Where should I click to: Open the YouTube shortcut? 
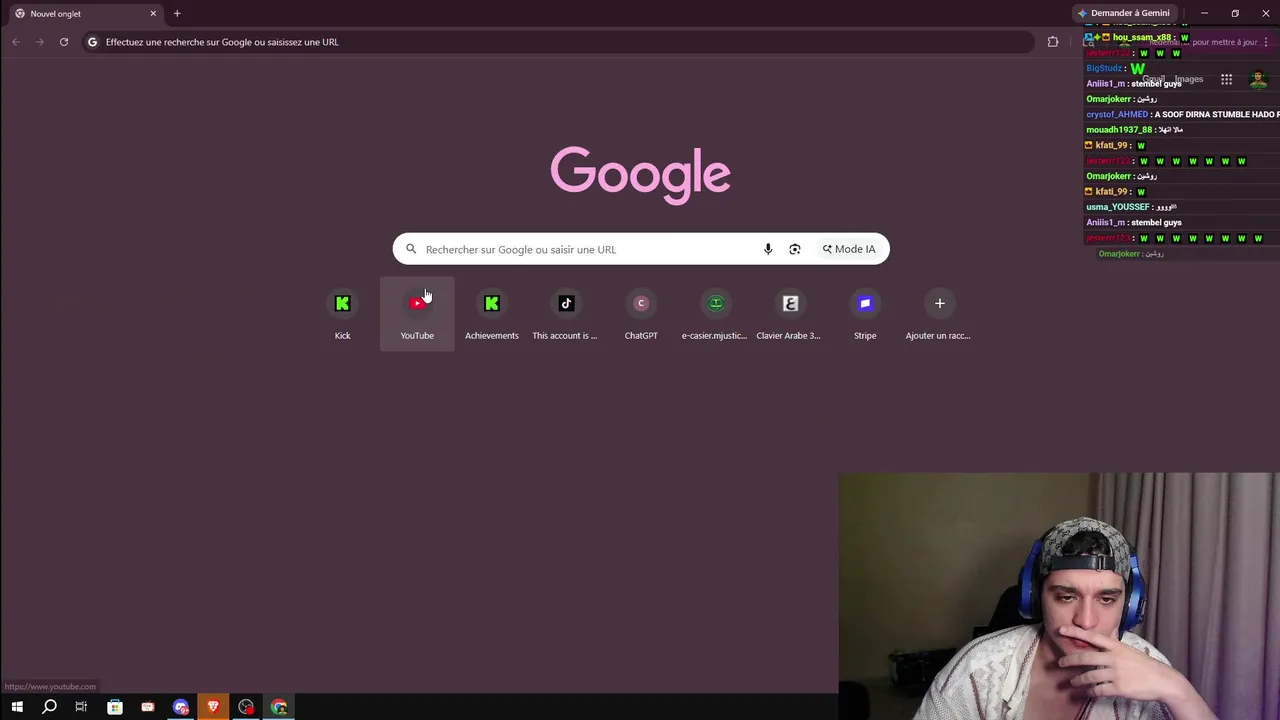pyautogui.click(x=417, y=314)
